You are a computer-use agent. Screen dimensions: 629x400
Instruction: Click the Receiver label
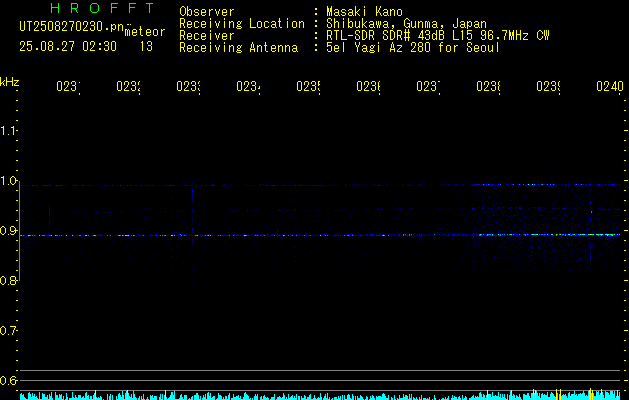pyautogui.click(x=207, y=36)
